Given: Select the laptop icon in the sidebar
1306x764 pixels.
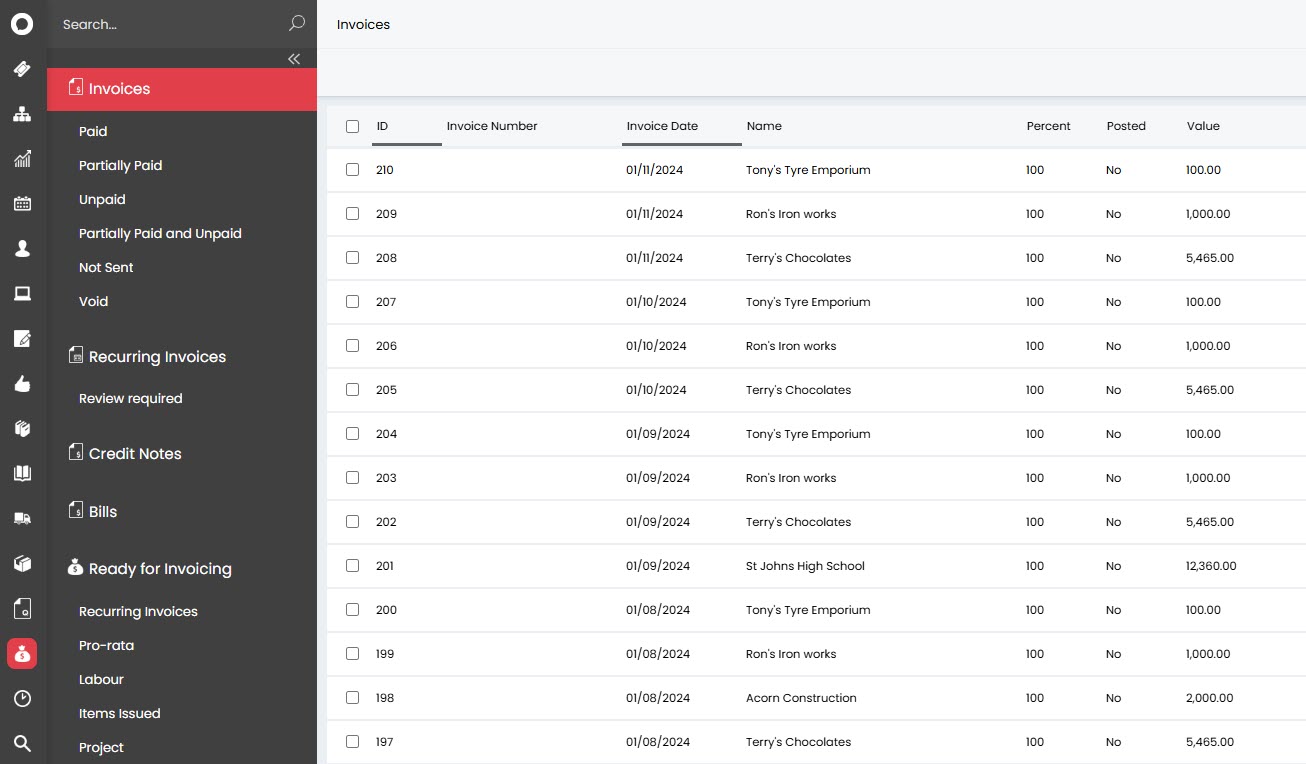Looking at the screenshot, I should click(22, 294).
